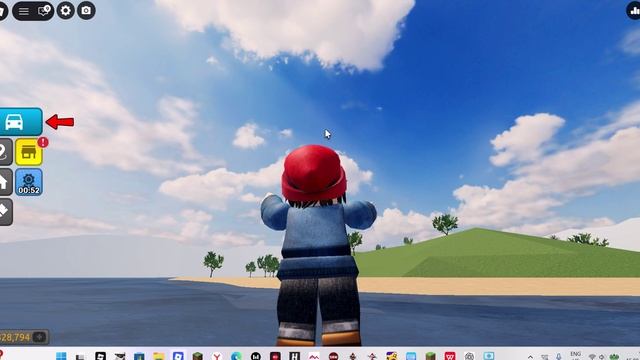Show hidden system tray icons chevron
Image resolution: width=640 pixels, height=360 pixels.
pyautogui.click(x=530, y=357)
